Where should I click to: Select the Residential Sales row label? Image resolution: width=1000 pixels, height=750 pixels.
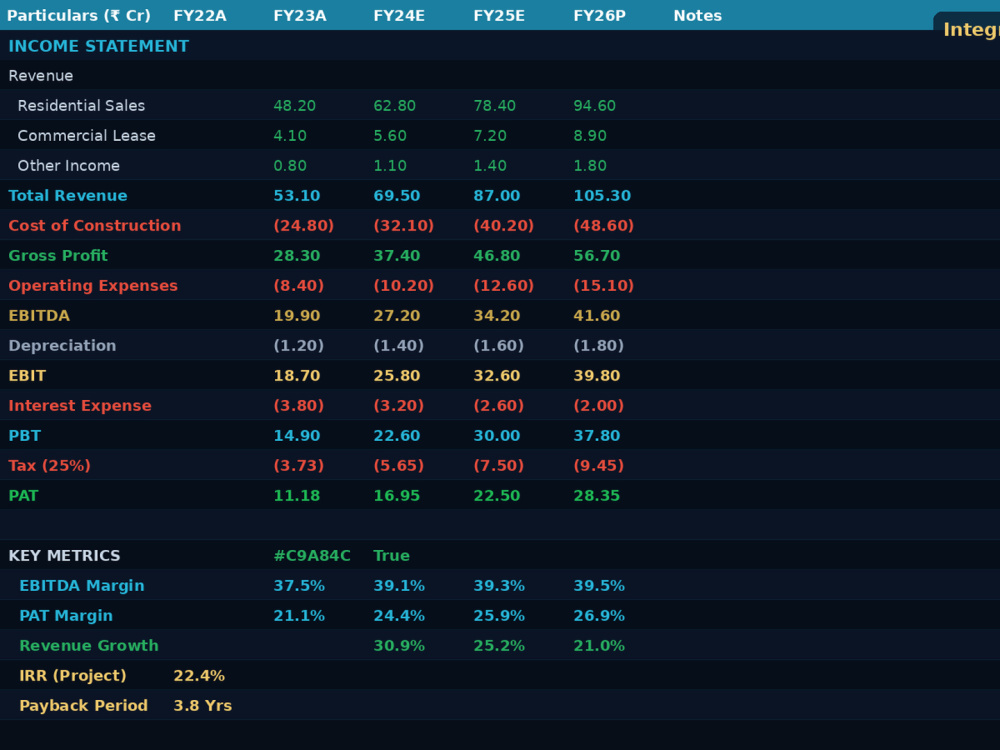pos(82,106)
